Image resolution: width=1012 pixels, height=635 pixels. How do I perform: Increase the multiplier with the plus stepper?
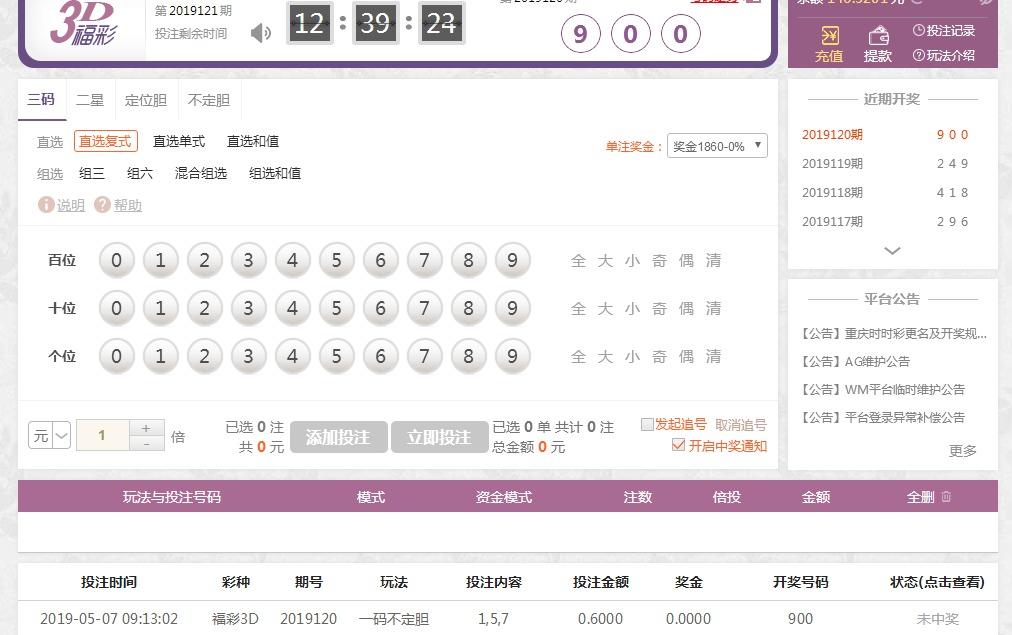pos(147,428)
